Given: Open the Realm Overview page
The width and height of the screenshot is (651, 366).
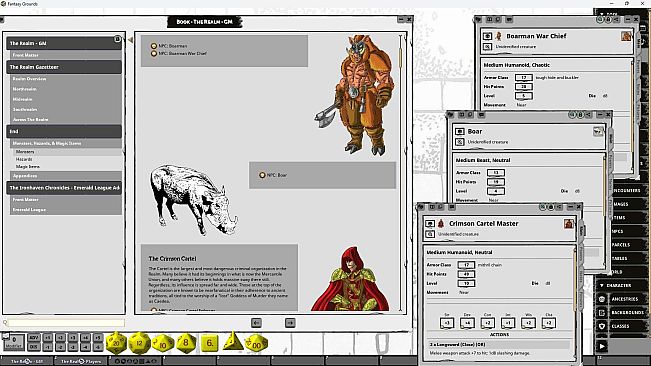Looking at the screenshot, I should click(66, 78).
